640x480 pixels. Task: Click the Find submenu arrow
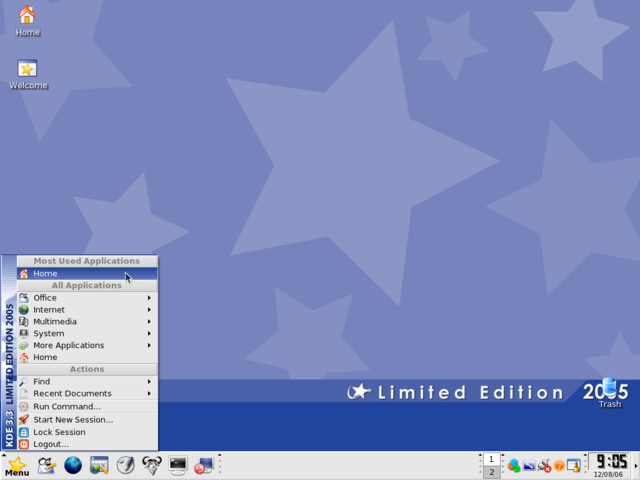coord(149,381)
